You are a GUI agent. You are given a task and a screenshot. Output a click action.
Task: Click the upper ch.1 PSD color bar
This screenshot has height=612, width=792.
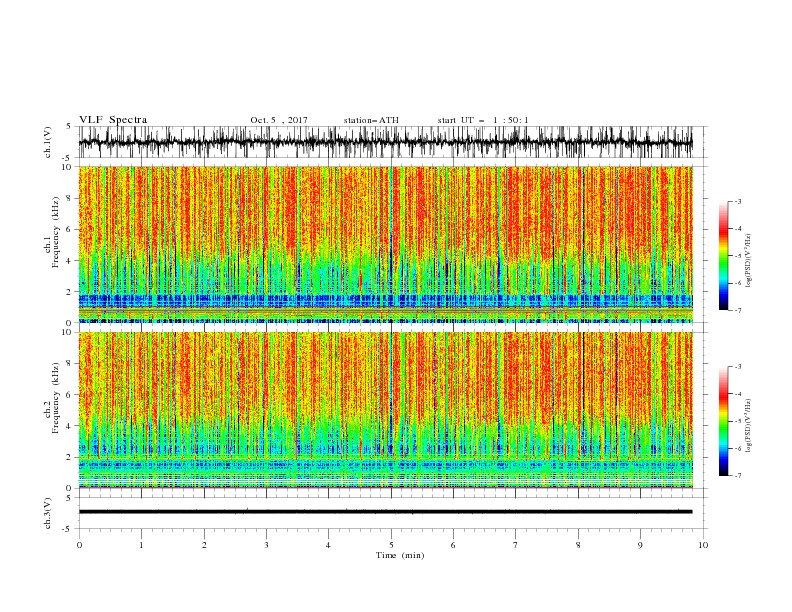723,256
